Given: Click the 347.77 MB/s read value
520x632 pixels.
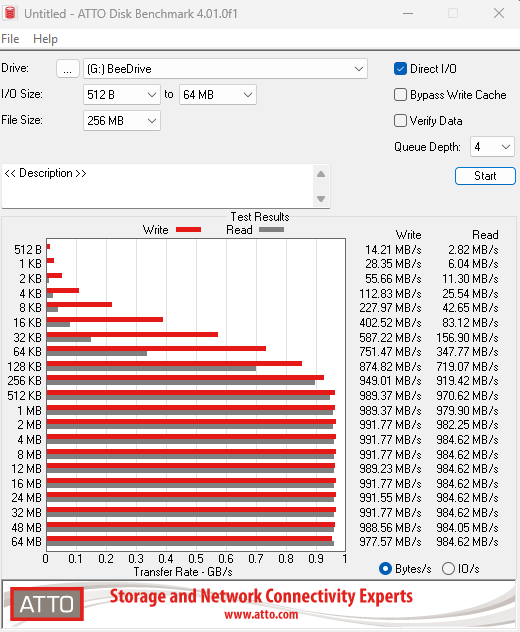Looking at the screenshot, I should click(467, 352).
